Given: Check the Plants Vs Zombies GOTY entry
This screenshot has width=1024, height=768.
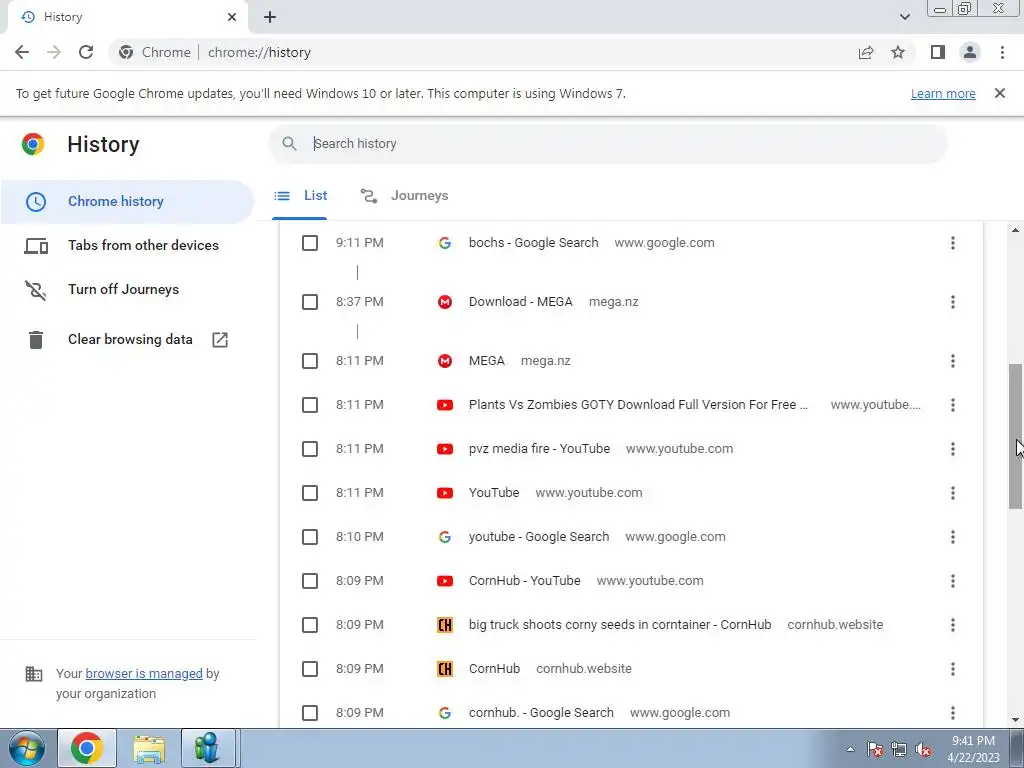Looking at the screenshot, I should pyautogui.click(x=310, y=405).
